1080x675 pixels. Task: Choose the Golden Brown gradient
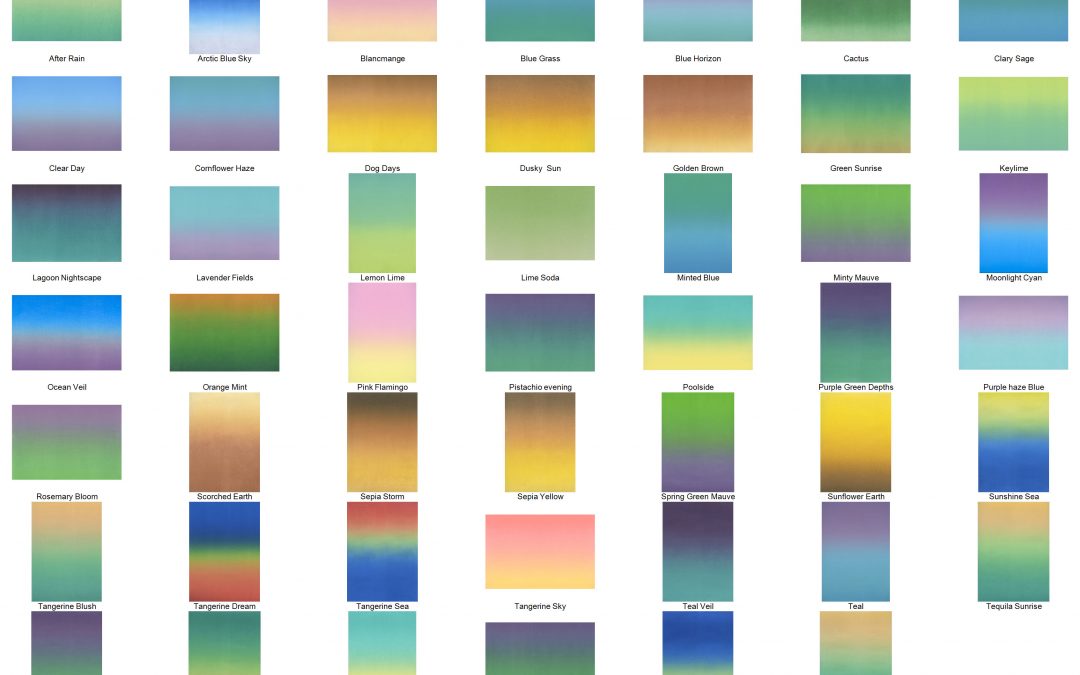[x=698, y=113]
